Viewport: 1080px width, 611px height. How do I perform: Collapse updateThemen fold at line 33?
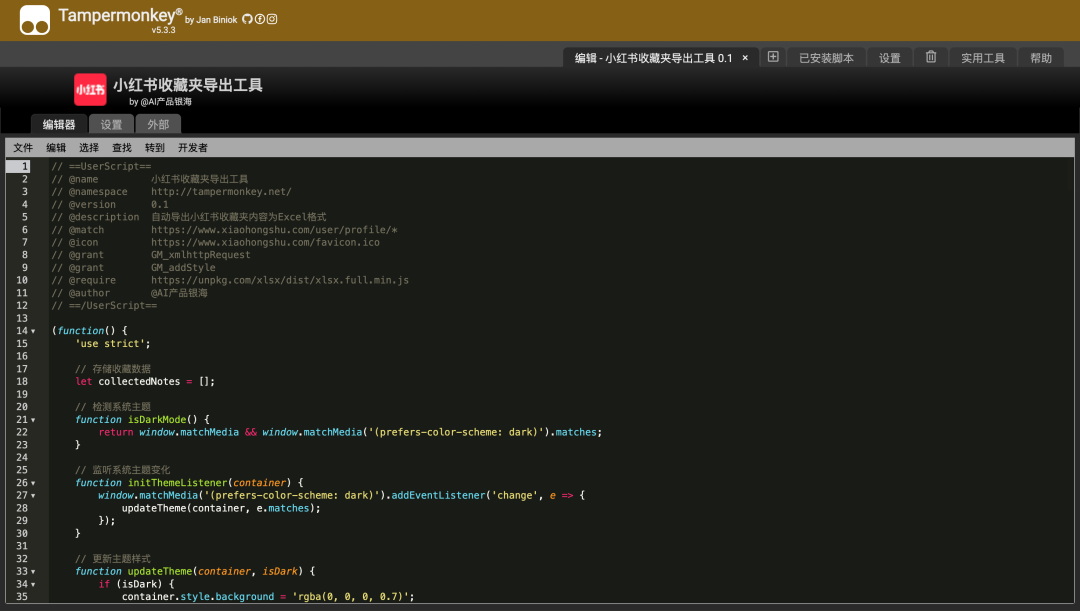click(33, 572)
